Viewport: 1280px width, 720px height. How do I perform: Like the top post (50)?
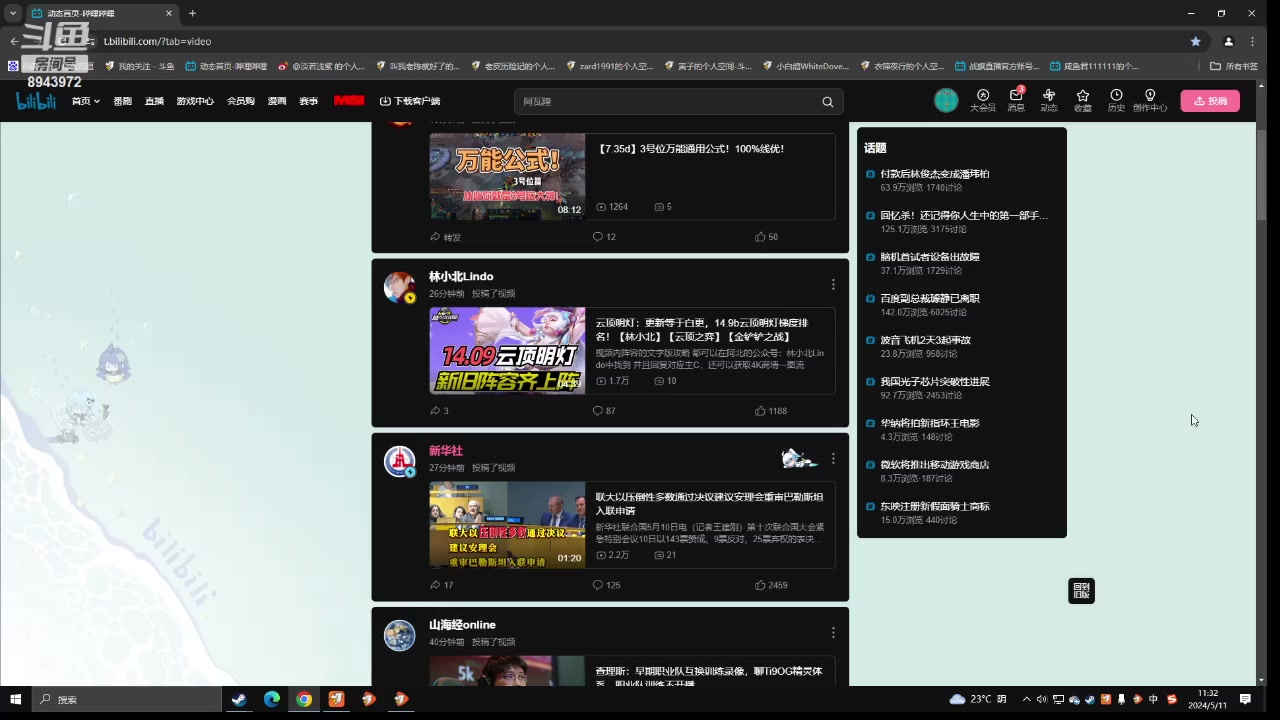(766, 237)
